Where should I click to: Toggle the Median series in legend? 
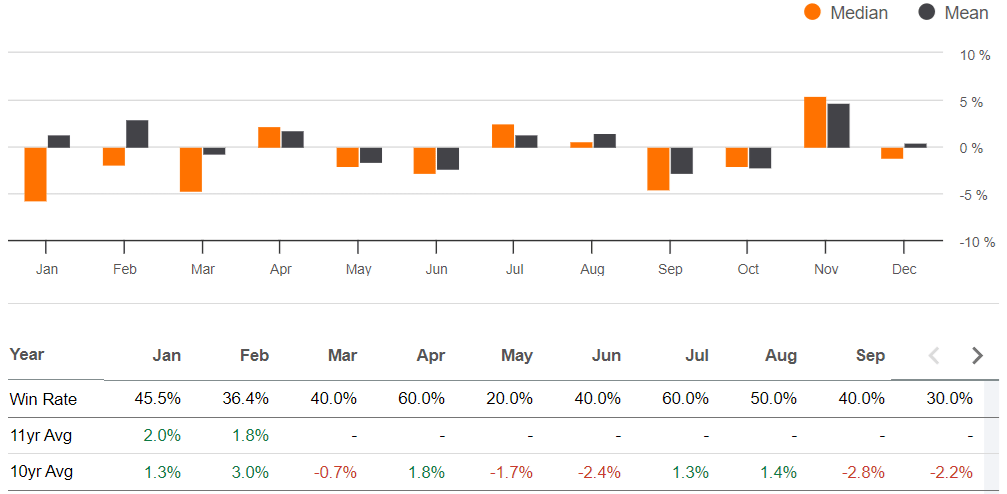coord(858,13)
